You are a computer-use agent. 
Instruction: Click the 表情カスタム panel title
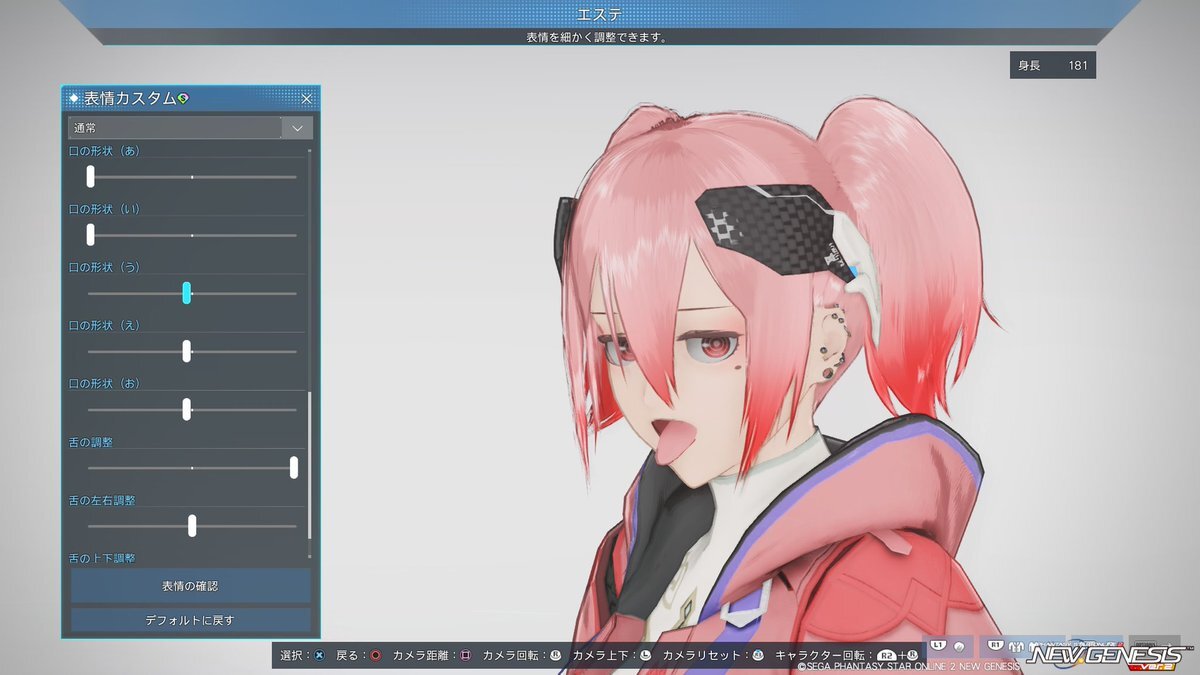tap(130, 98)
